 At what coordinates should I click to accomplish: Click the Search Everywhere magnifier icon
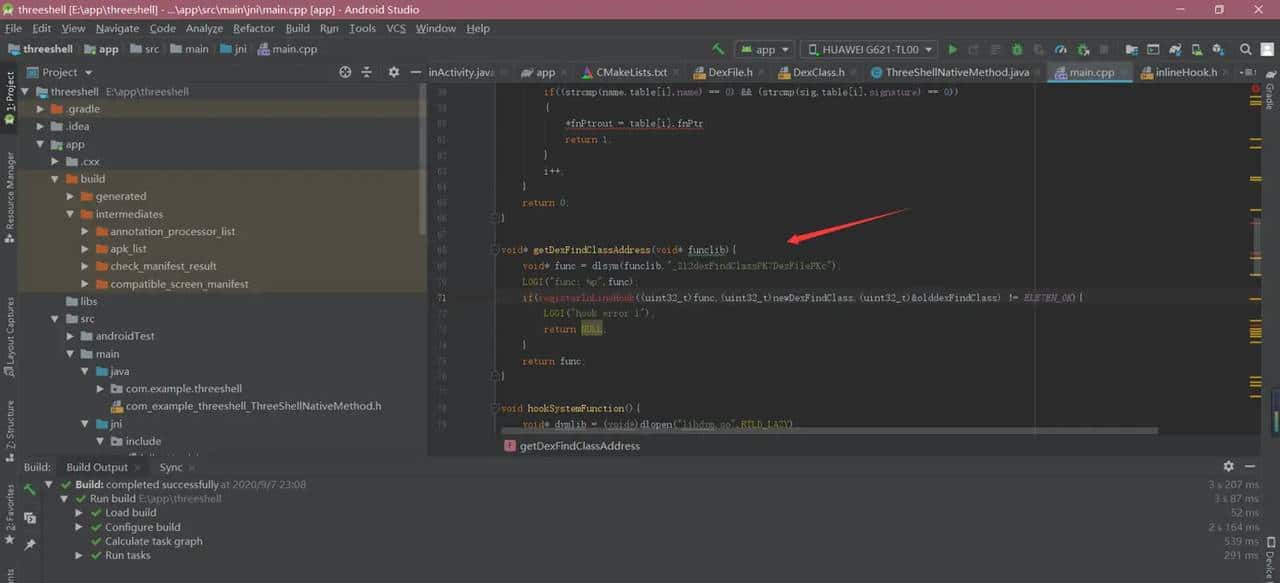coord(1245,49)
